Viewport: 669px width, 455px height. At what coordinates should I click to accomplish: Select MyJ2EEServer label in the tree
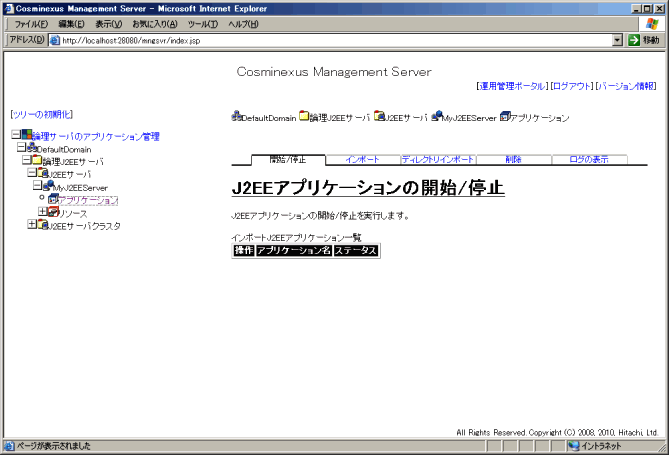tap(81, 188)
